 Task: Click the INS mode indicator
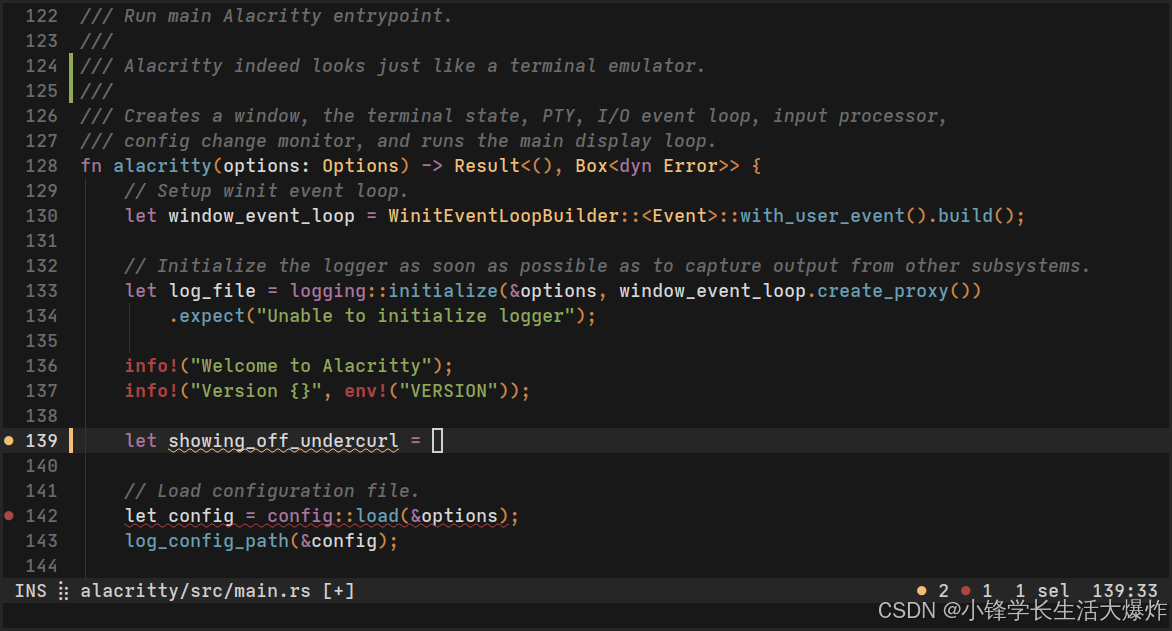(x=31, y=591)
